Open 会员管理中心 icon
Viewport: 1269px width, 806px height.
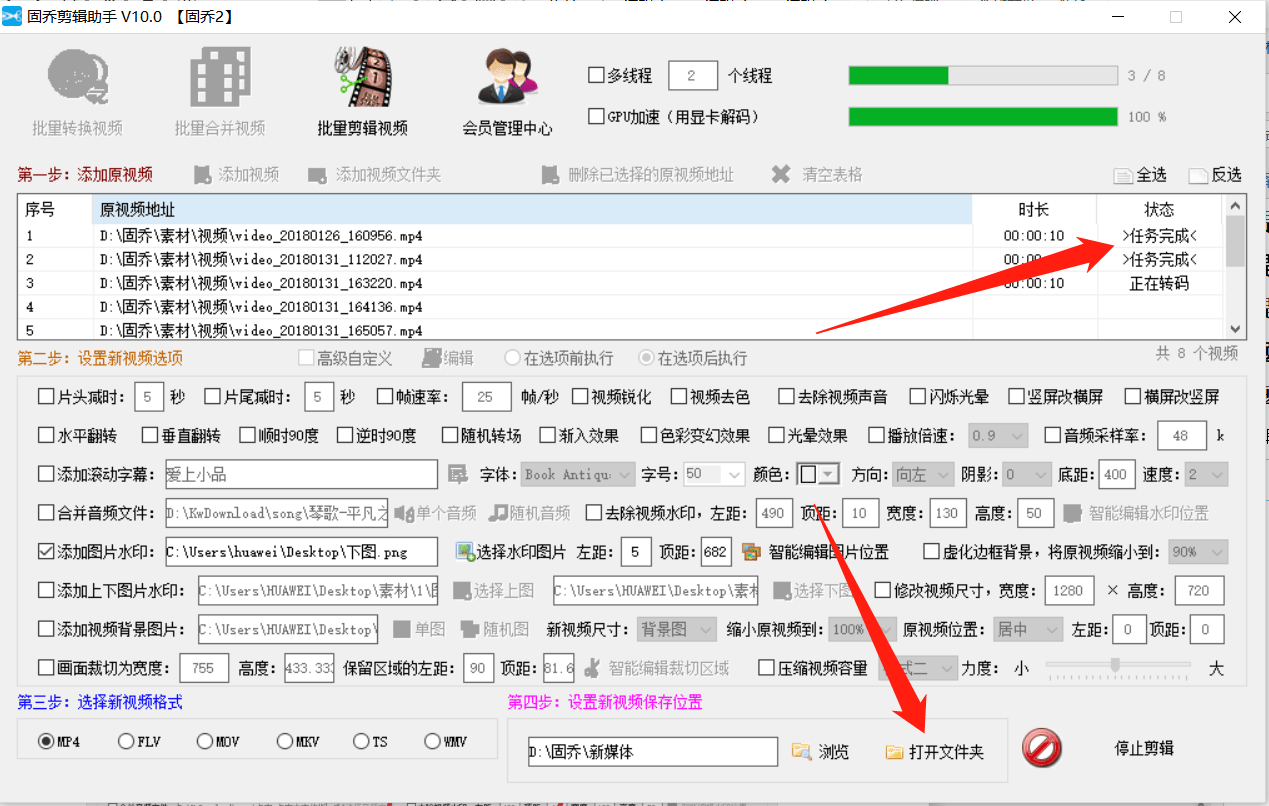coord(507,78)
